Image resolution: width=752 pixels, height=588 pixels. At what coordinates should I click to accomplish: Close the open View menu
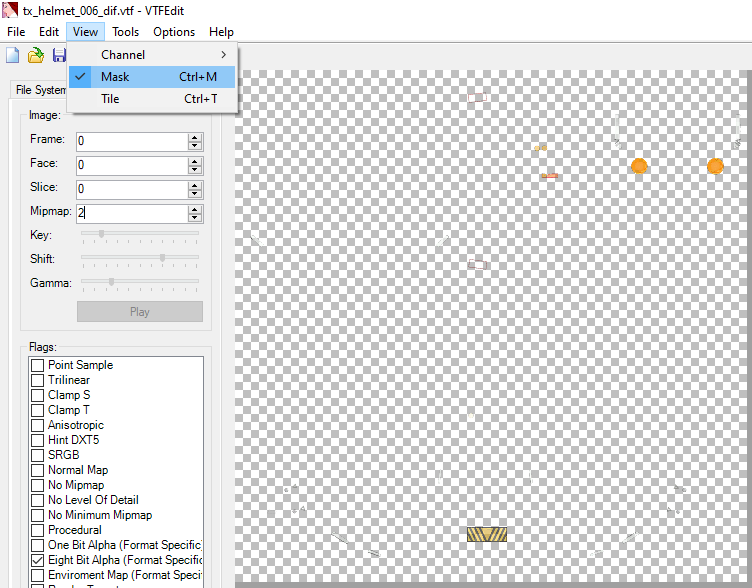85,32
